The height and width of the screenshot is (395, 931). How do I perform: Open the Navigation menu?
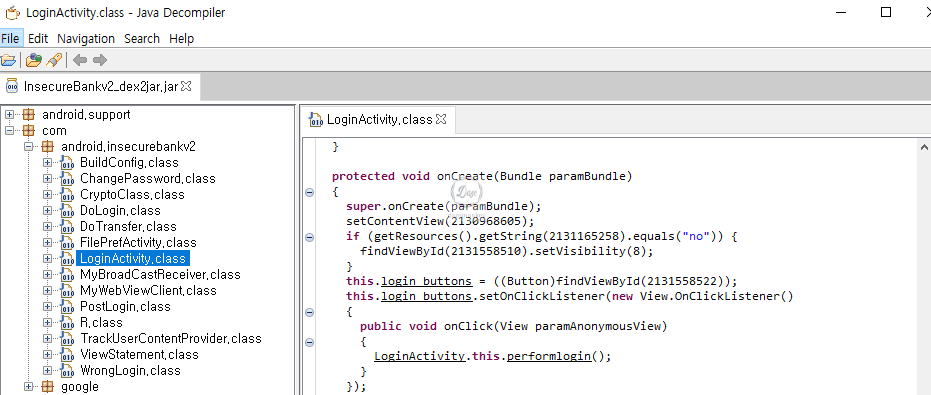coord(86,39)
